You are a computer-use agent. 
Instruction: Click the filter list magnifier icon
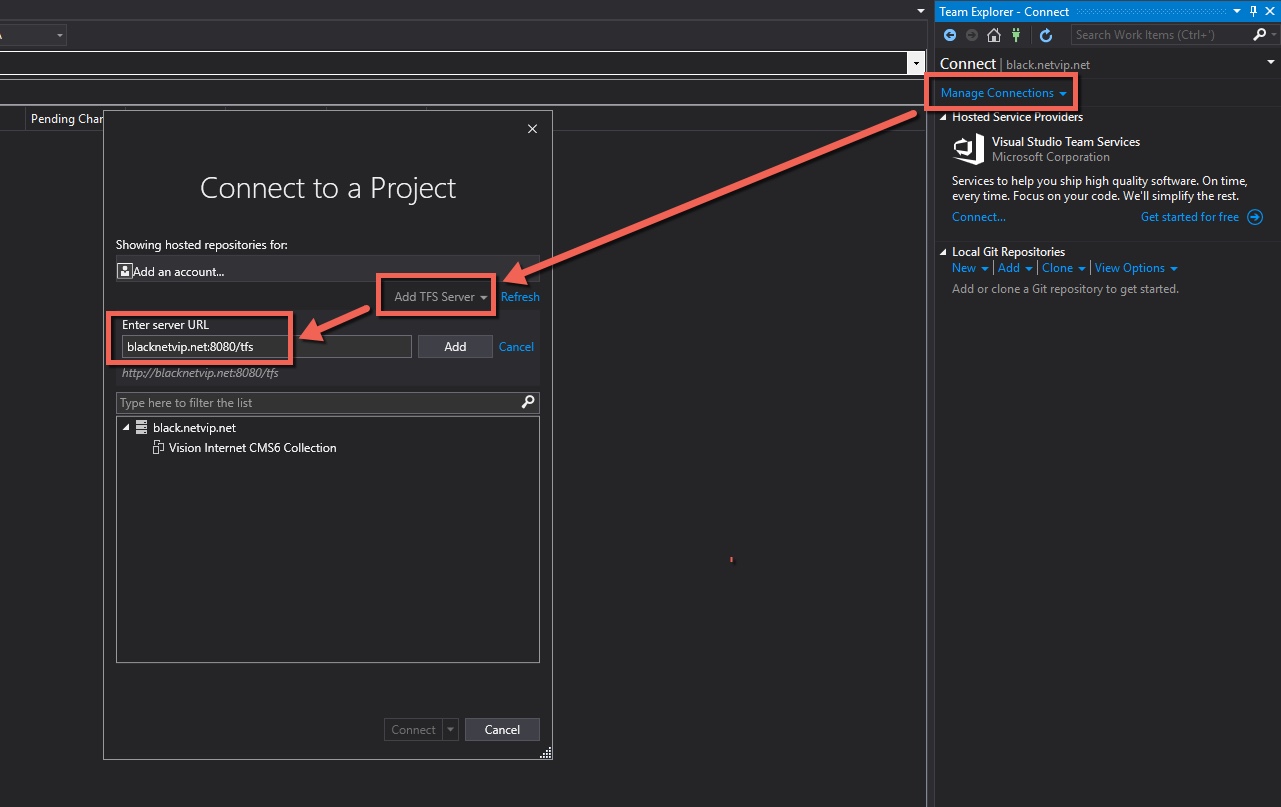click(x=529, y=402)
